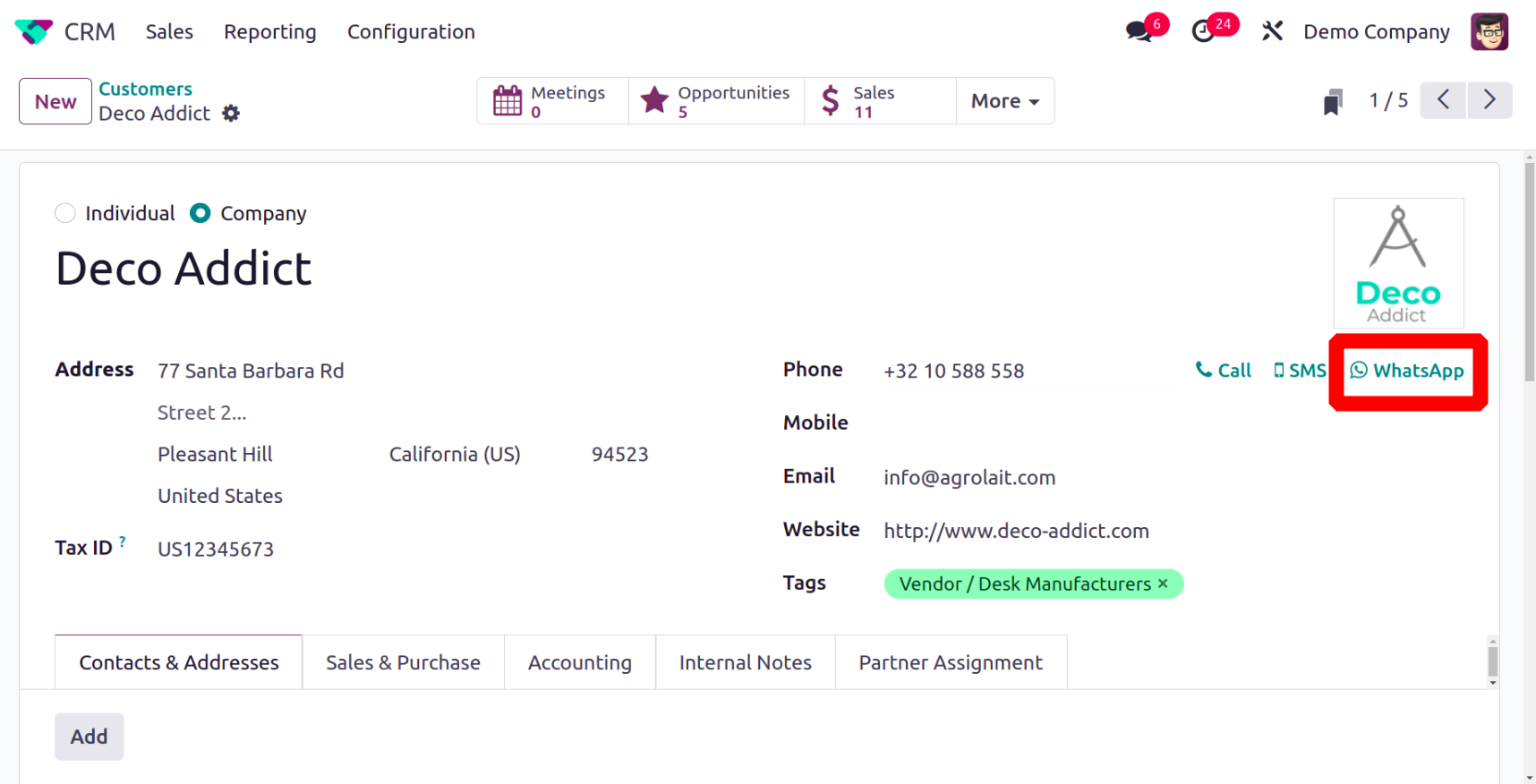Click the tab strip scroll-down arrow
Image resolution: width=1536 pixels, height=784 pixels.
1492,683
